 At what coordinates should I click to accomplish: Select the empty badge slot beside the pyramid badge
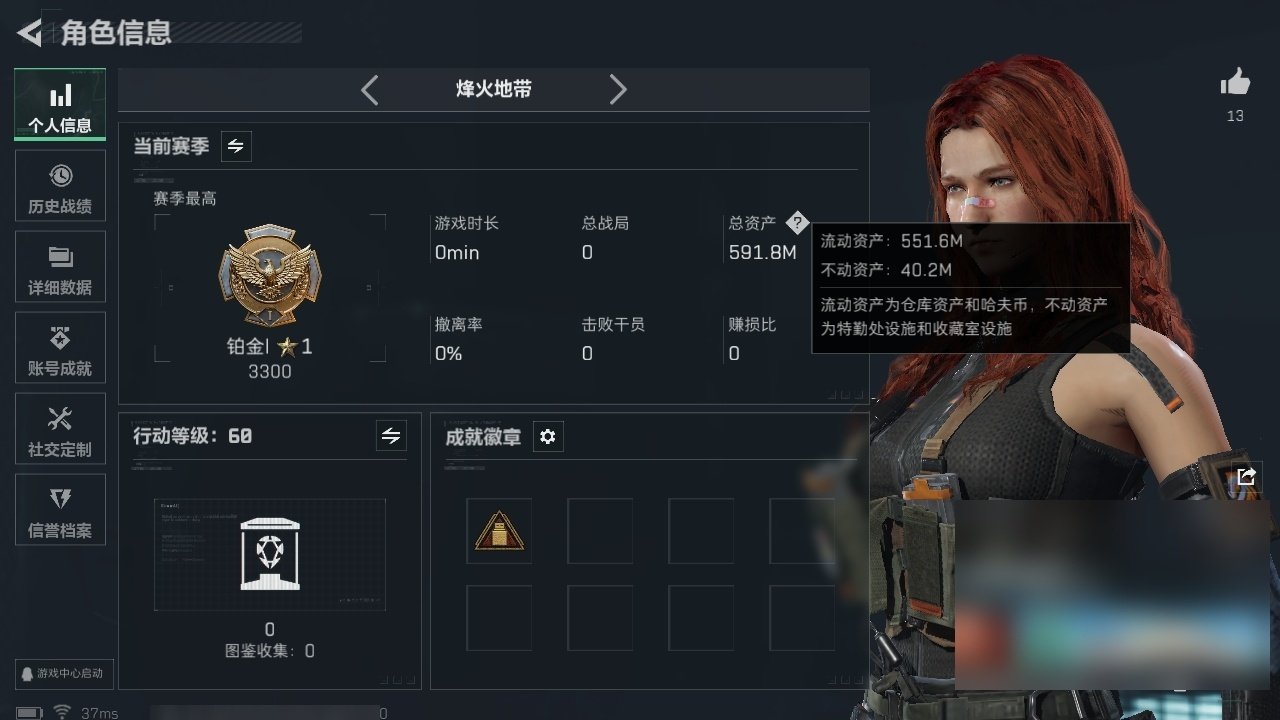(600, 531)
